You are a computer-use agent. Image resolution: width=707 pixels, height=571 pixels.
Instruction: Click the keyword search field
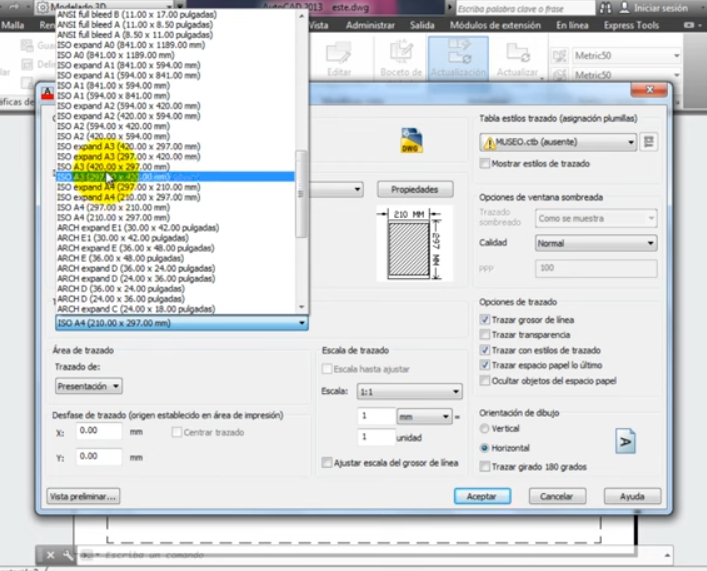(x=525, y=8)
